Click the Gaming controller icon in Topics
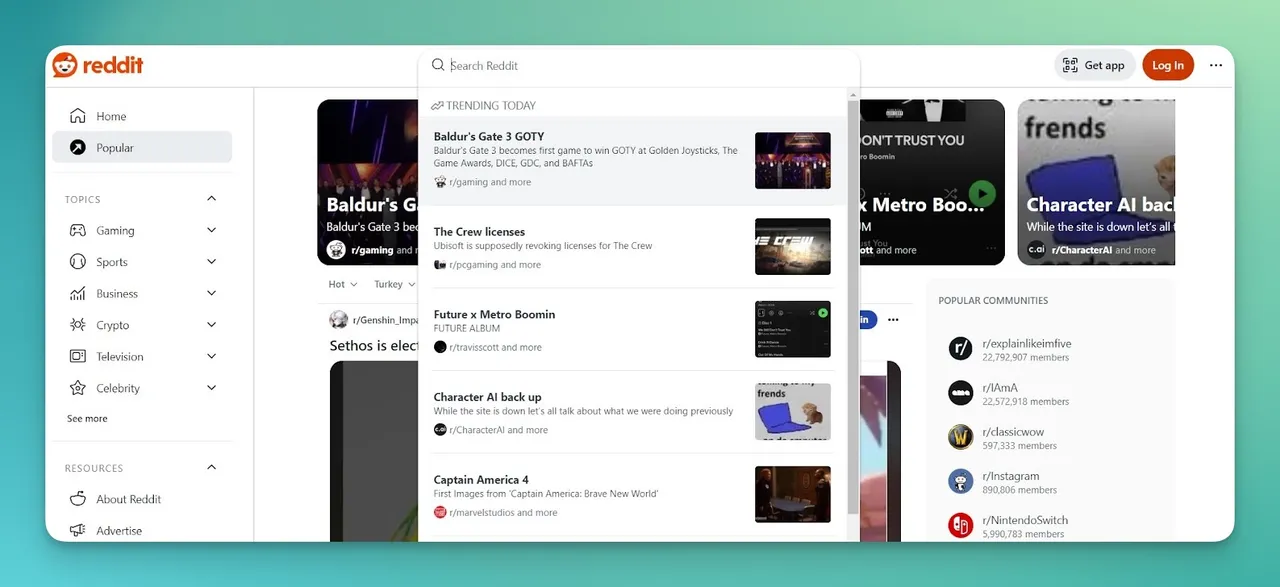 coord(77,230)
